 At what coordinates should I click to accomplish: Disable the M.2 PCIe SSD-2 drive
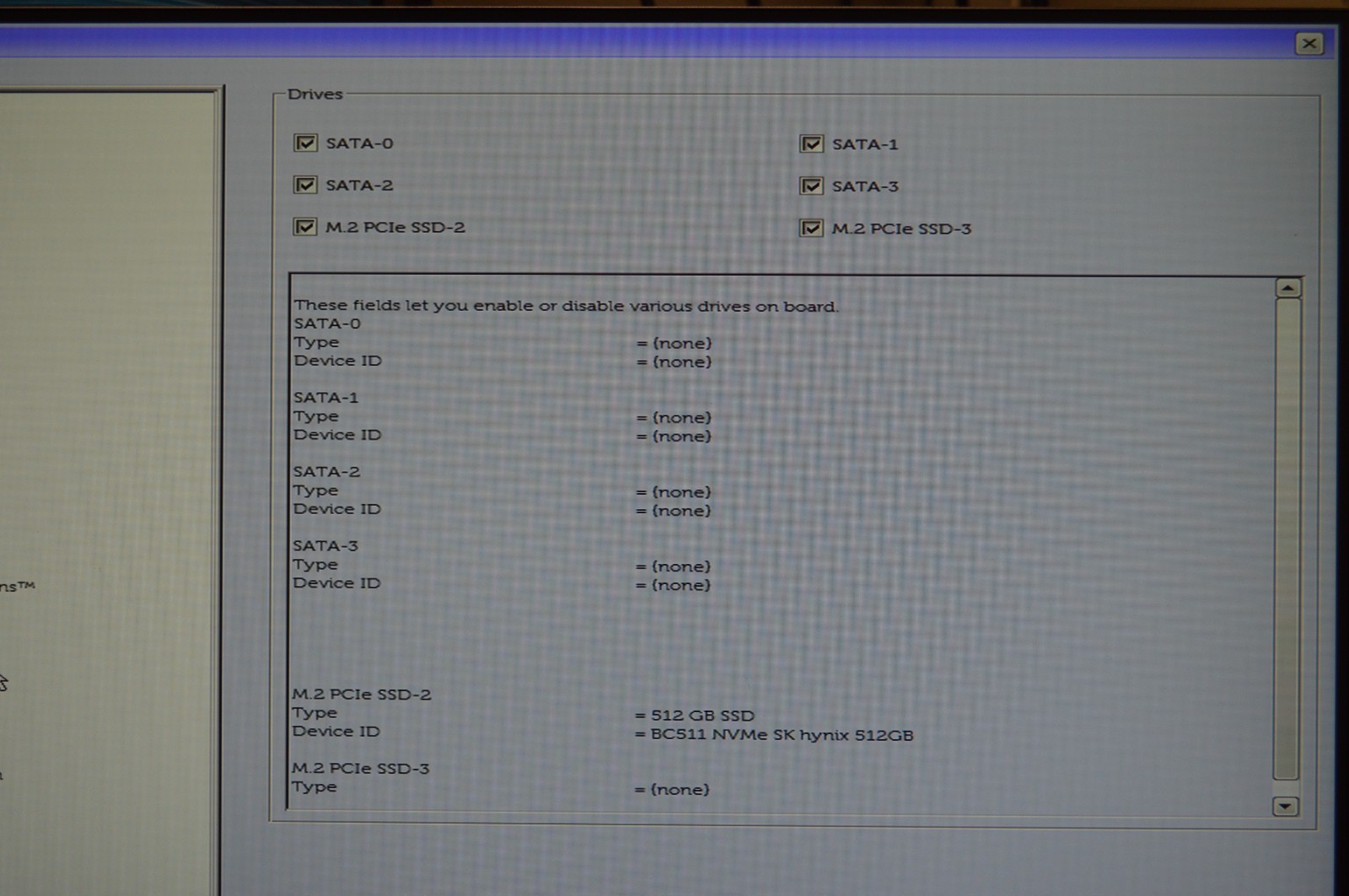305,226
